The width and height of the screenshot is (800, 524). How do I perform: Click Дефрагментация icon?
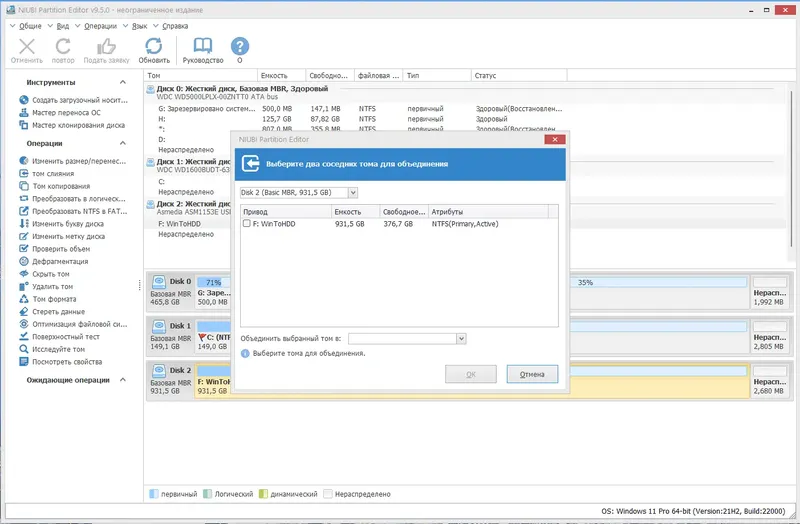pos(23,261)
